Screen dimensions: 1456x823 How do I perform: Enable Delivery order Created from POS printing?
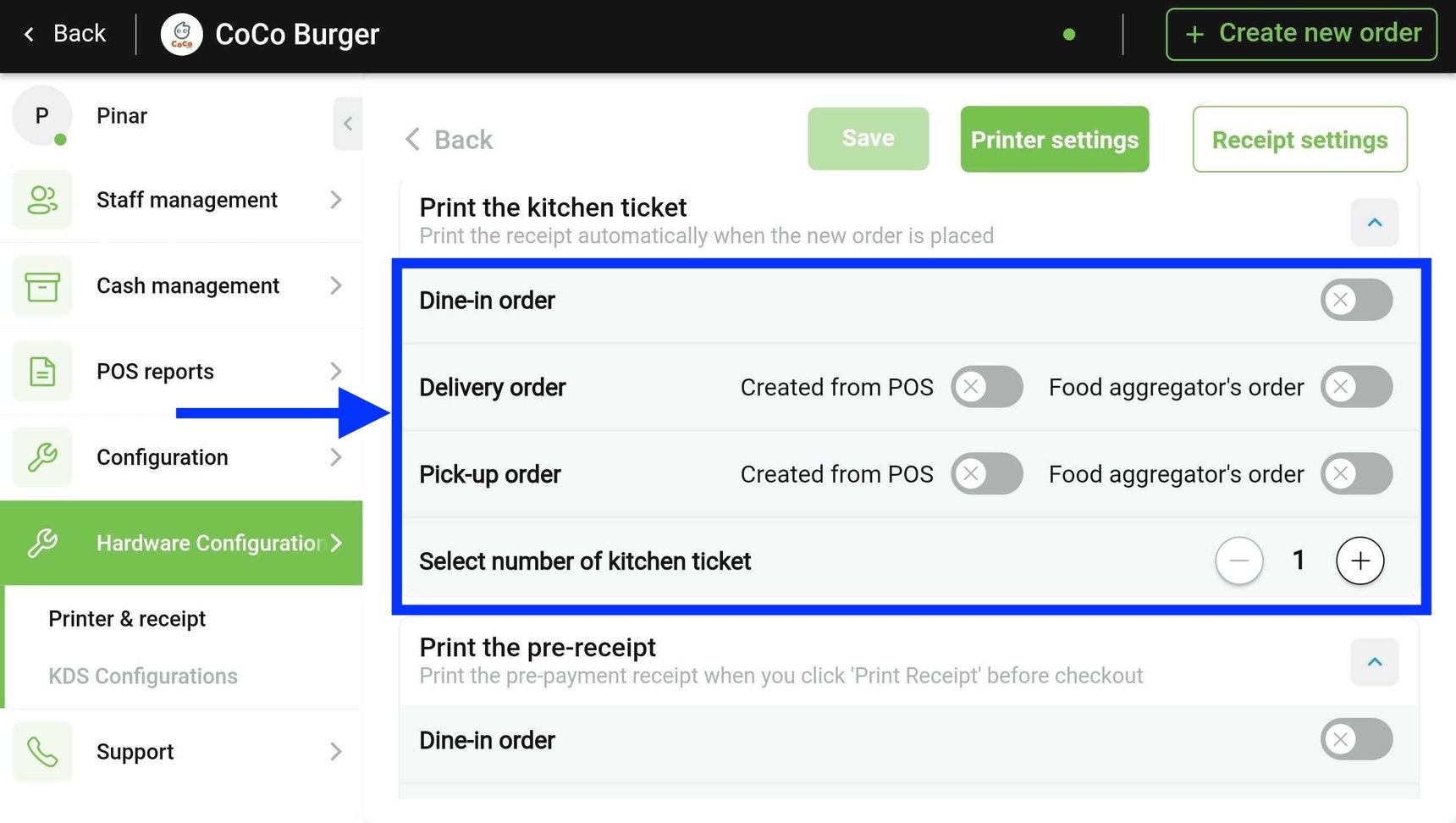pyautogui.click(x=986, y=387)
